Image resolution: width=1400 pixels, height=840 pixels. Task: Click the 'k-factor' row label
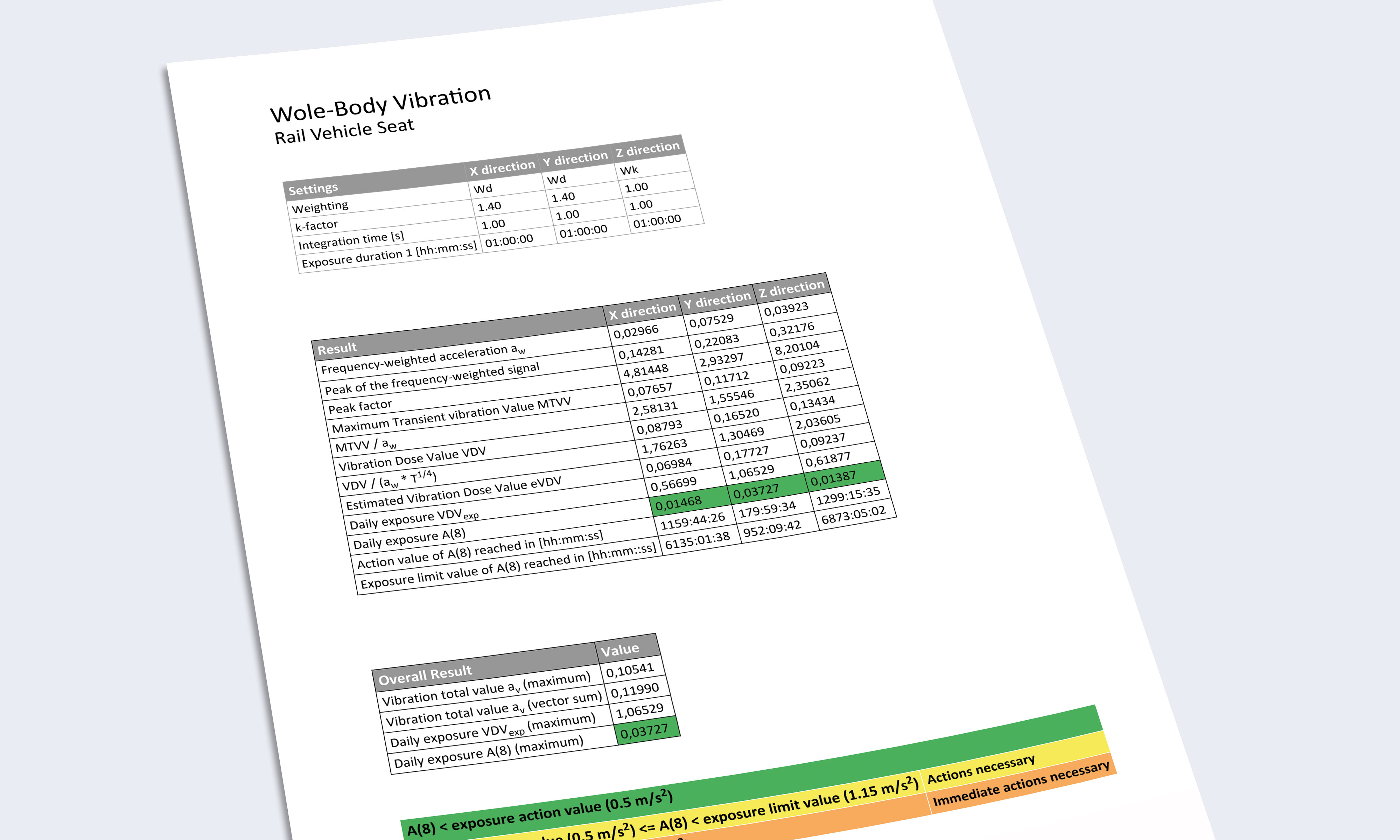(316, 225)
